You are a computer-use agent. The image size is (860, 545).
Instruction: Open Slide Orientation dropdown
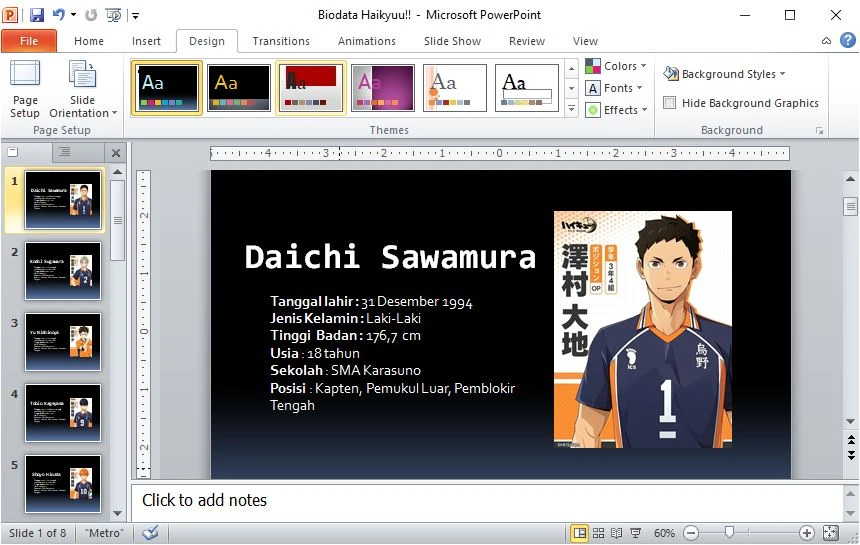click(x=83, y=89)
